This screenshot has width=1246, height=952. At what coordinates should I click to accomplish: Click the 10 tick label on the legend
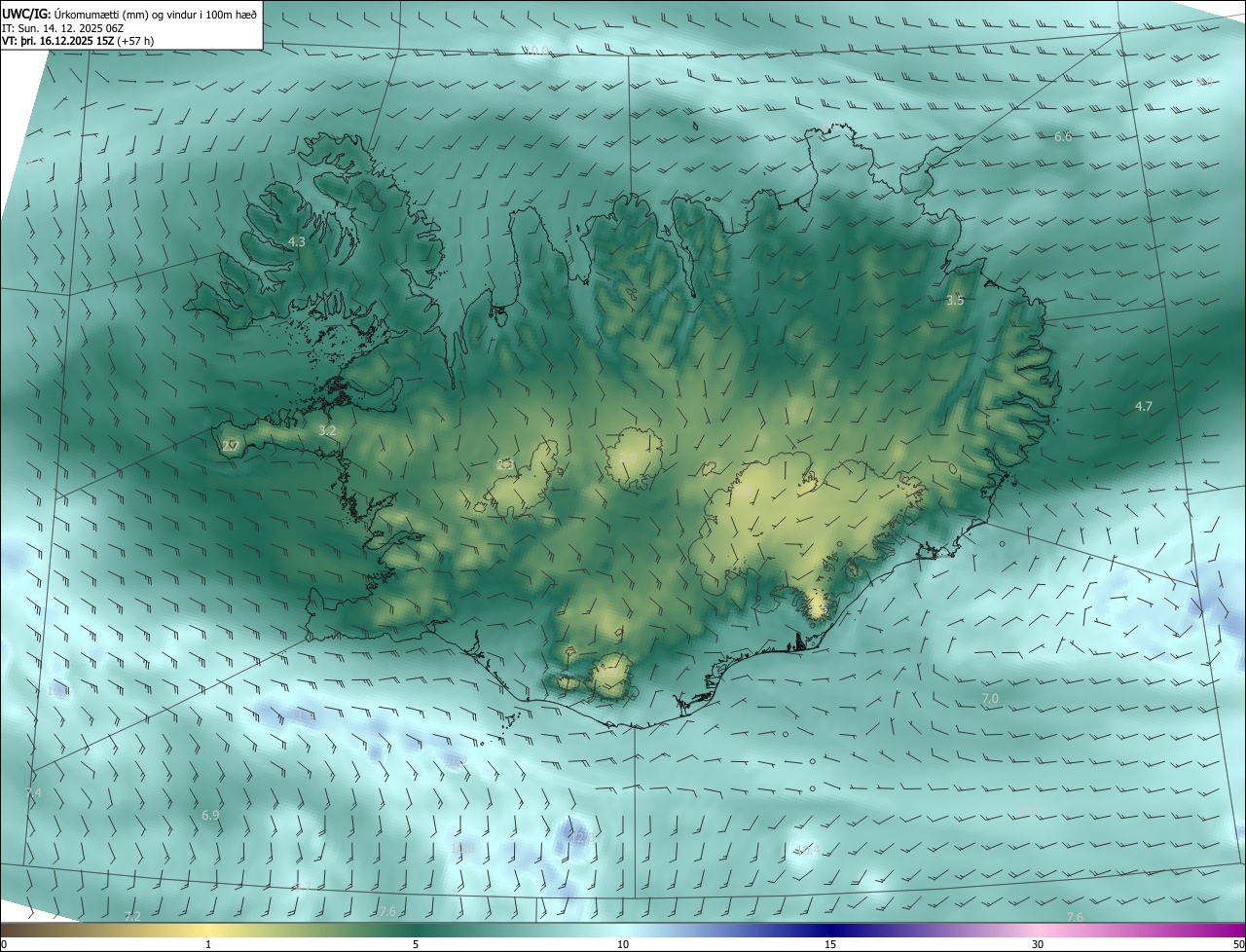623,944
